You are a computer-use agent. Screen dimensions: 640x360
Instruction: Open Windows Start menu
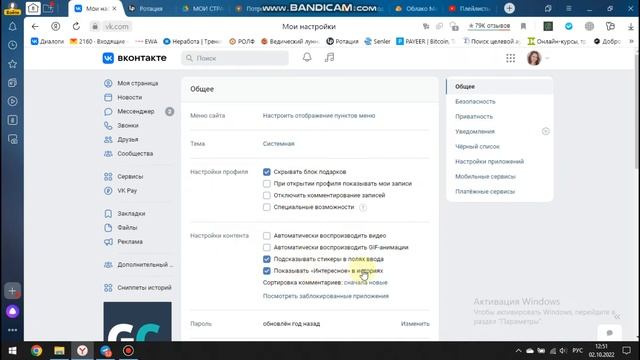pos(12,351)
